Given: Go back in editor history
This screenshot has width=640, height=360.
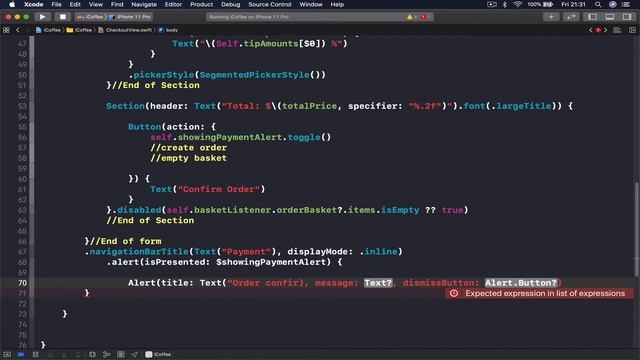Looking at the screenshot, I should point(18,30).
